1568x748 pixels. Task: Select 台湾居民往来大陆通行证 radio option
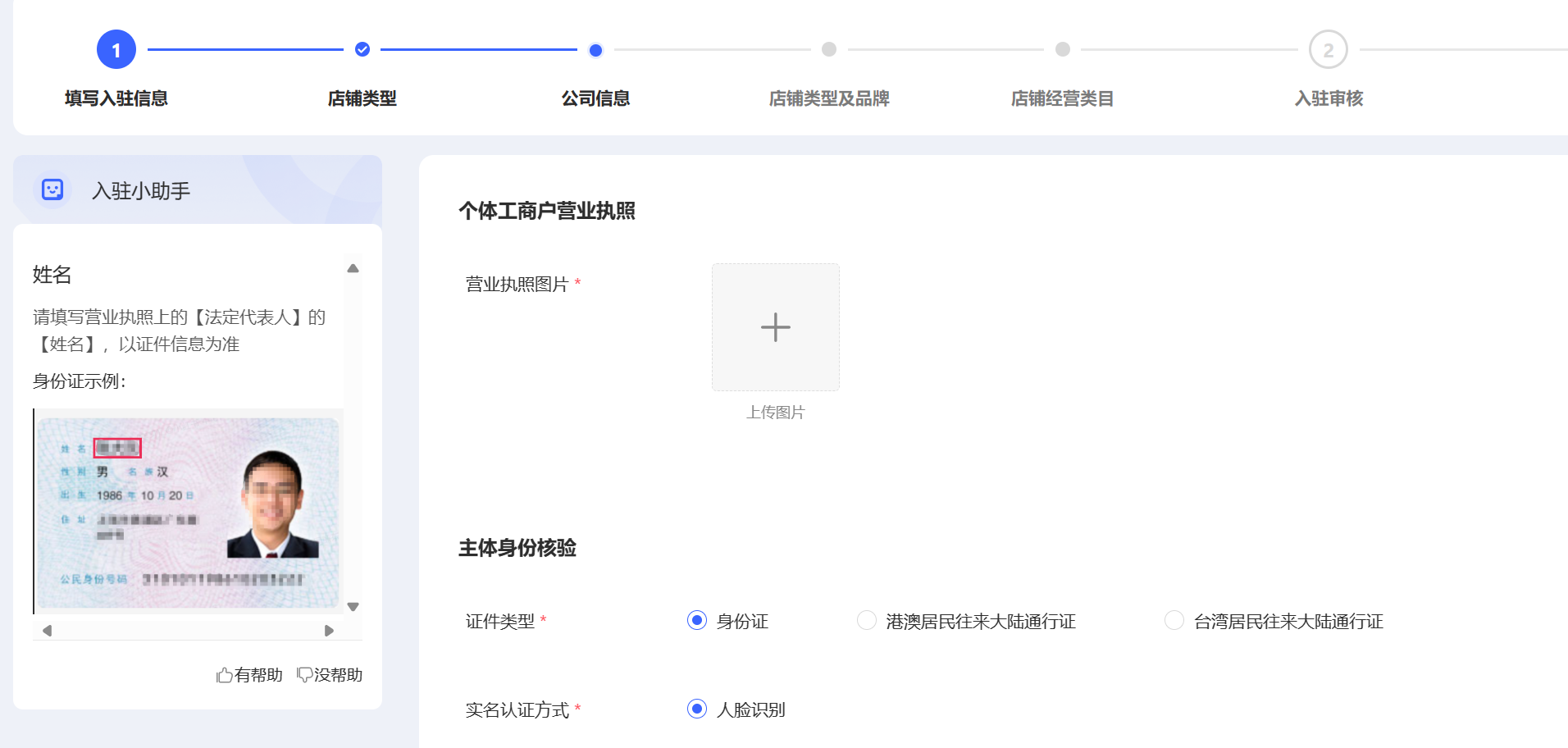pyautogui.click(x=1174, y=620)
